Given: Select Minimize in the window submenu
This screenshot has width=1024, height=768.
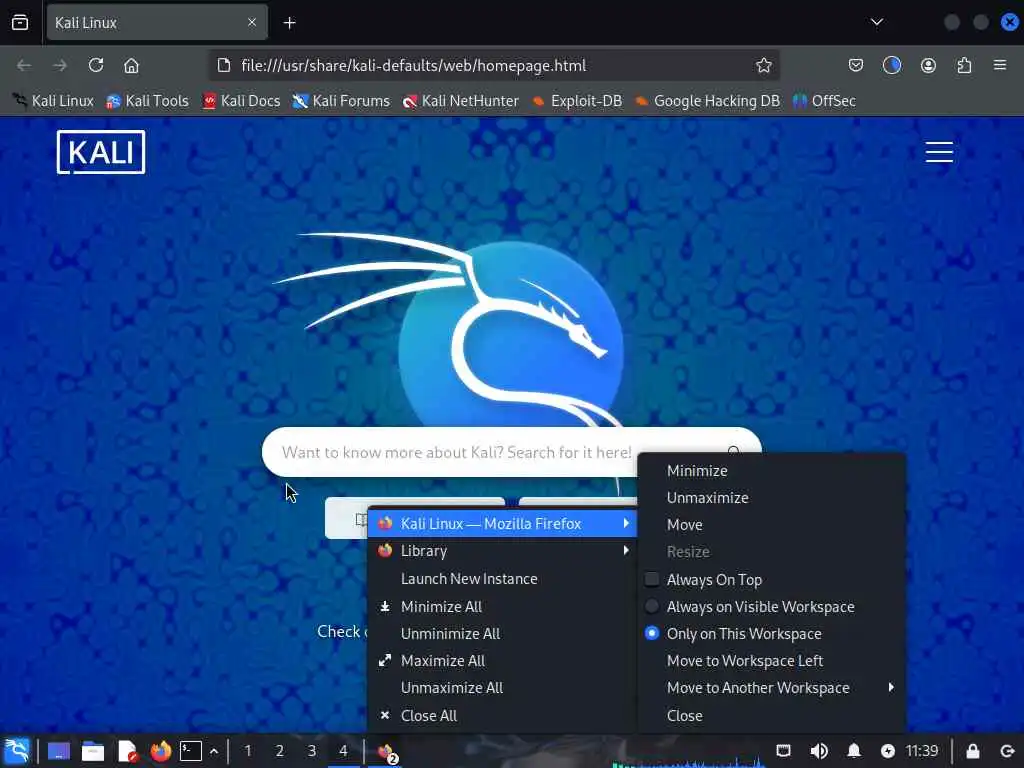Looking at the screenshot, I should tap(772, 471).
